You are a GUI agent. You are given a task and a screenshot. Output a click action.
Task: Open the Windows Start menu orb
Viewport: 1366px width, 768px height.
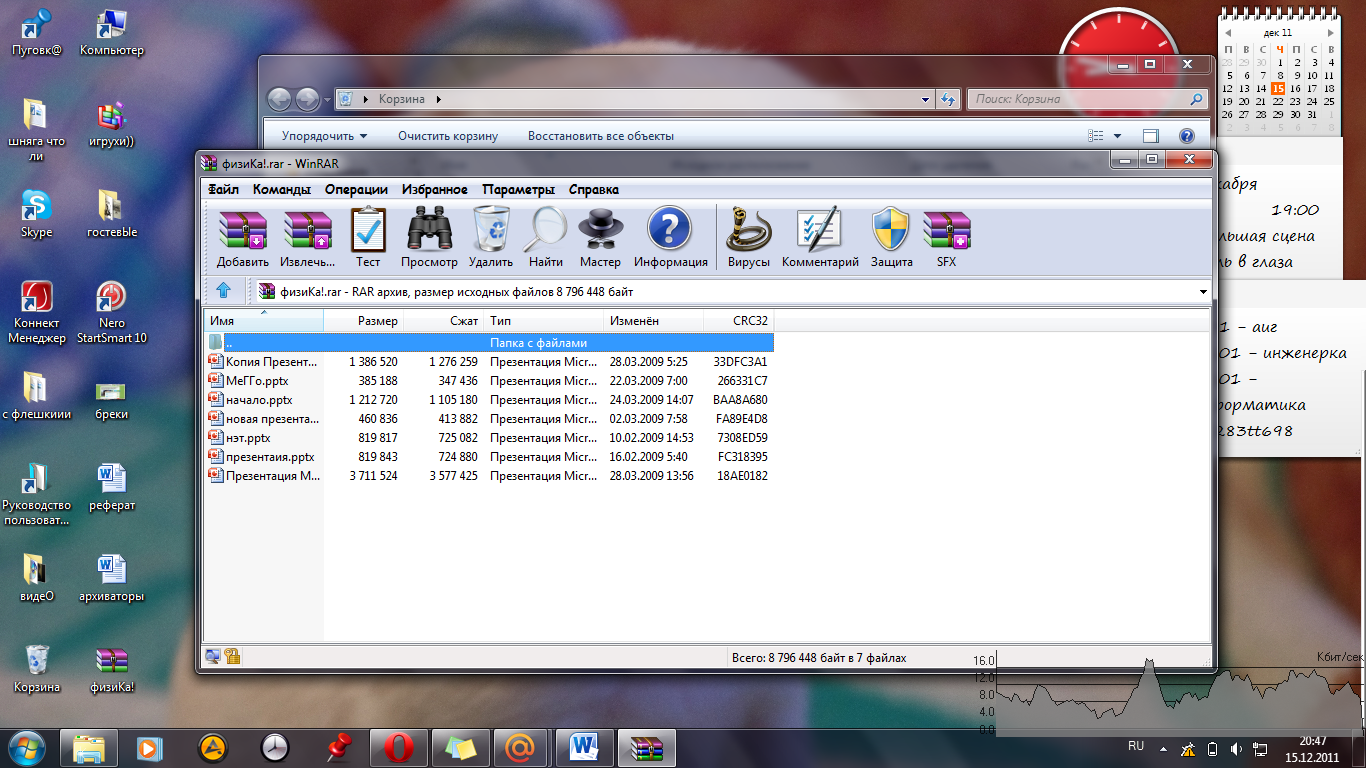[27, 746]
